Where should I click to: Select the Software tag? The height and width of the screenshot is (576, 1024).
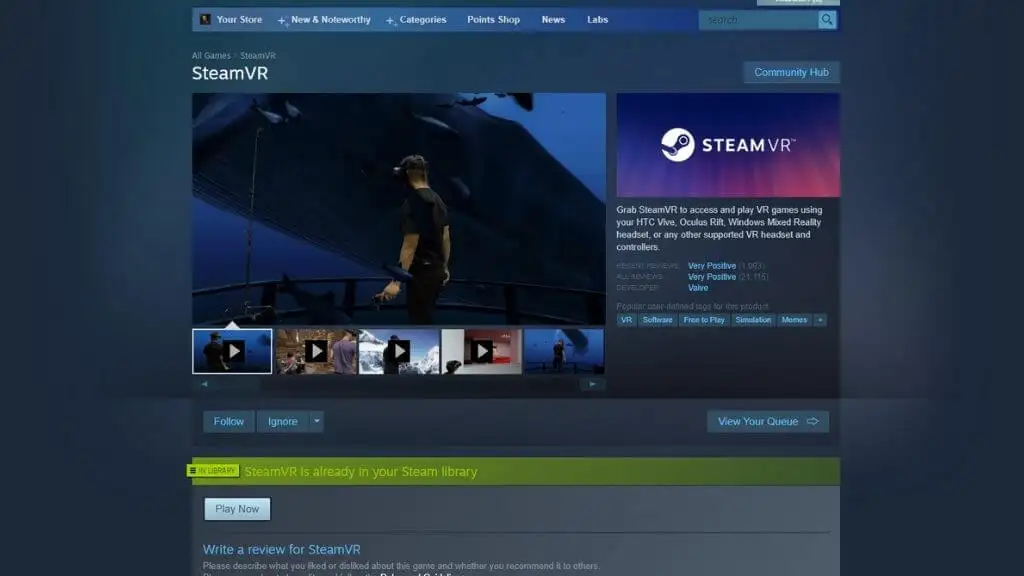(x=658, y=320)
